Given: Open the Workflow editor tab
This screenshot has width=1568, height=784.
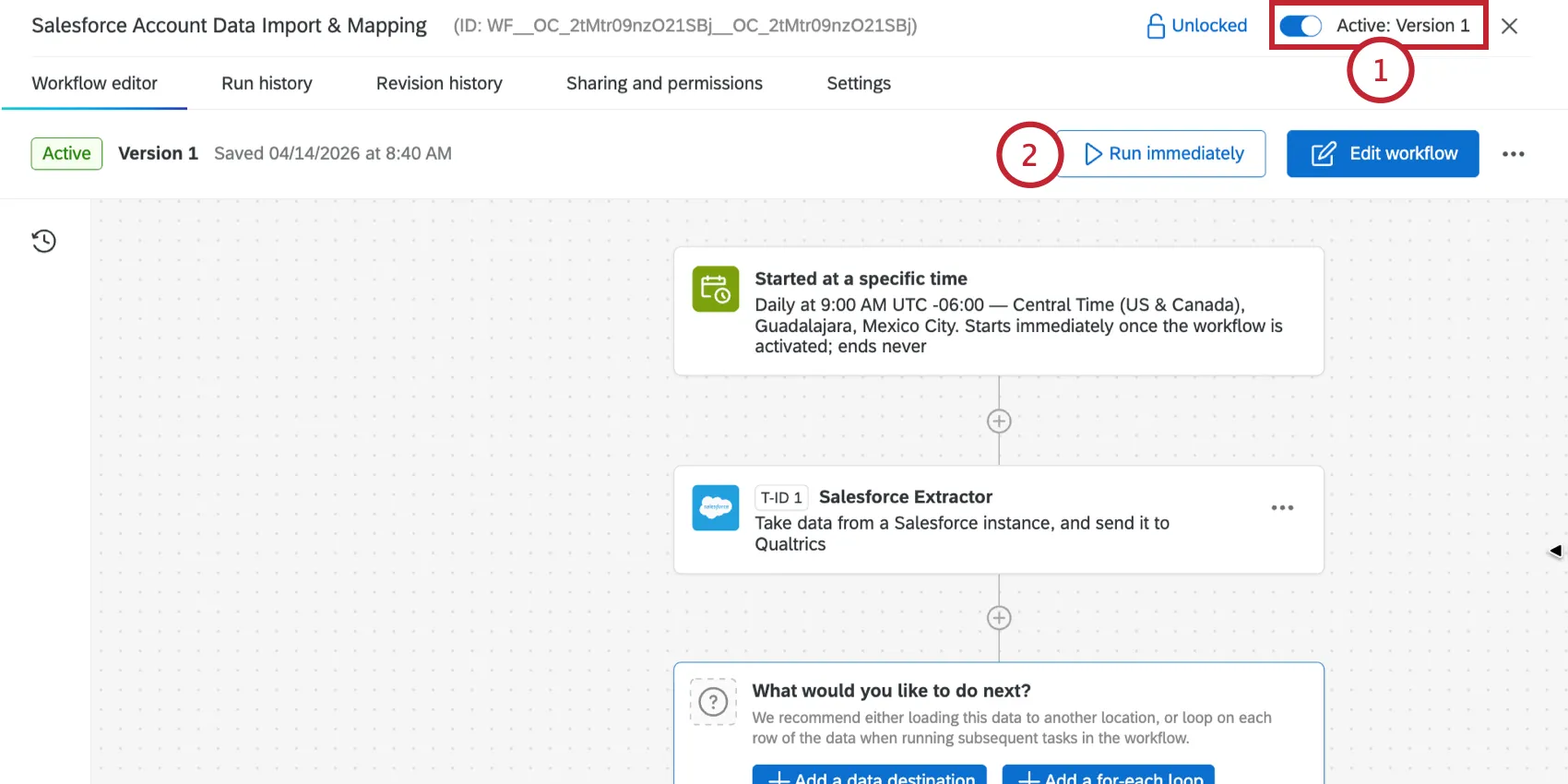Looking at the screenshot, I should pyautogui.click(x=94, y=83).
